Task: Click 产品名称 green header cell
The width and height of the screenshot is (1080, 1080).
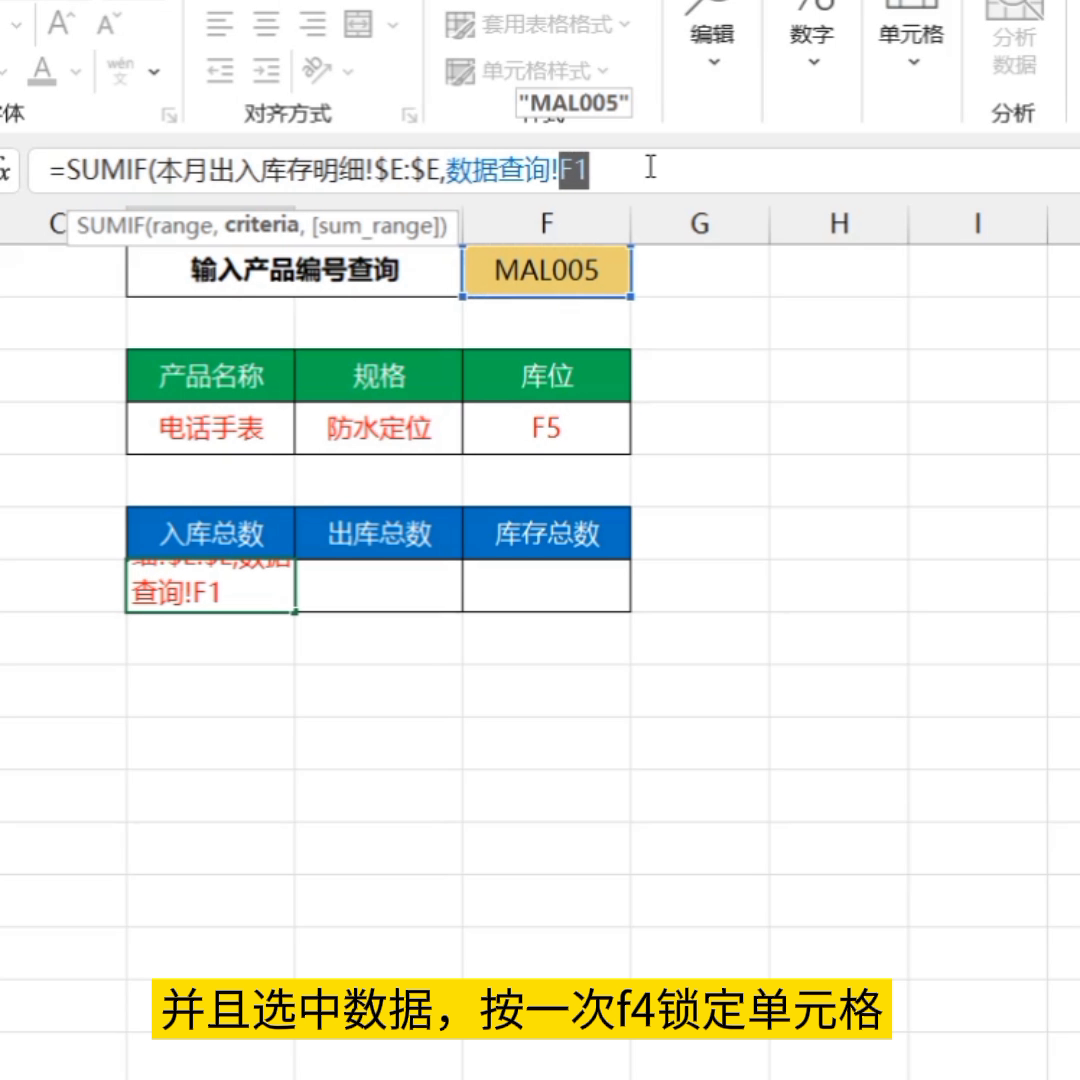Action: pyautogui.click(x=211, y=376)
